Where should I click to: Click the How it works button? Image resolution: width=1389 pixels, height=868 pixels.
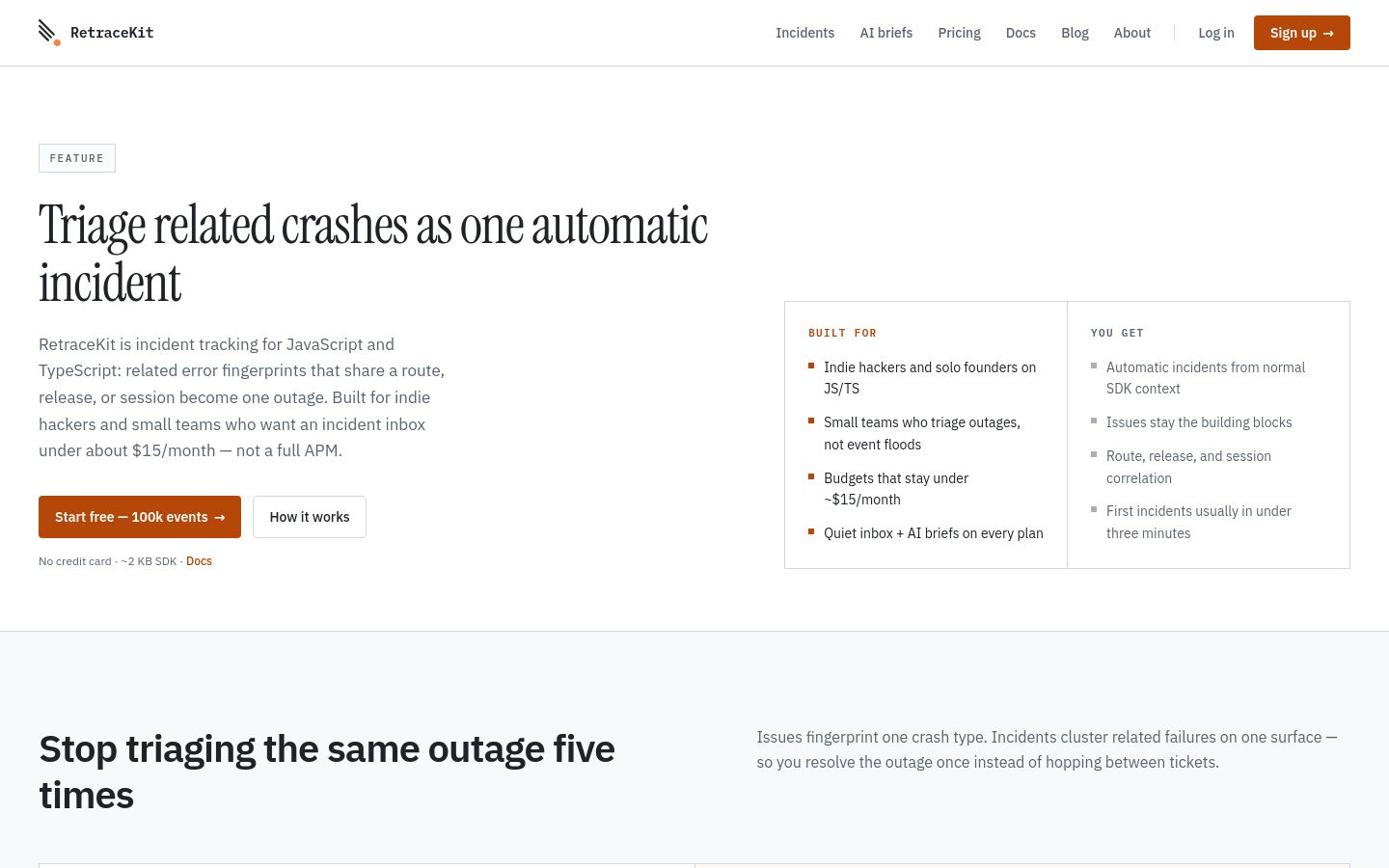310,517
